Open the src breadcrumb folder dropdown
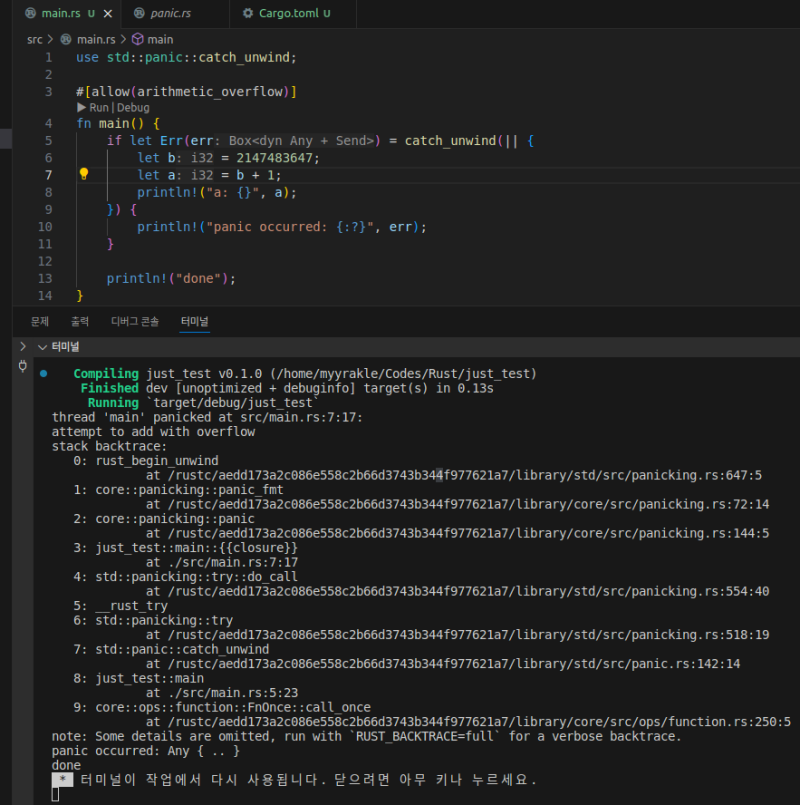The height and width of the screenshot is (805, 800). click(x=35, y=39)
